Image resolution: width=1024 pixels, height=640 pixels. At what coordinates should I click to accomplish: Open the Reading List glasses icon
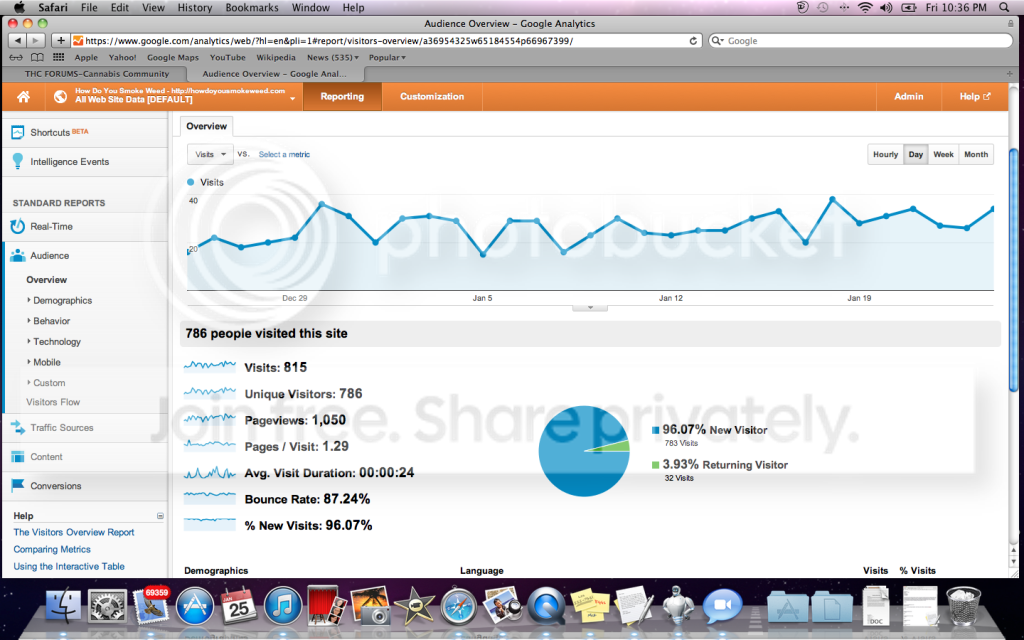(x=16, y=57)
